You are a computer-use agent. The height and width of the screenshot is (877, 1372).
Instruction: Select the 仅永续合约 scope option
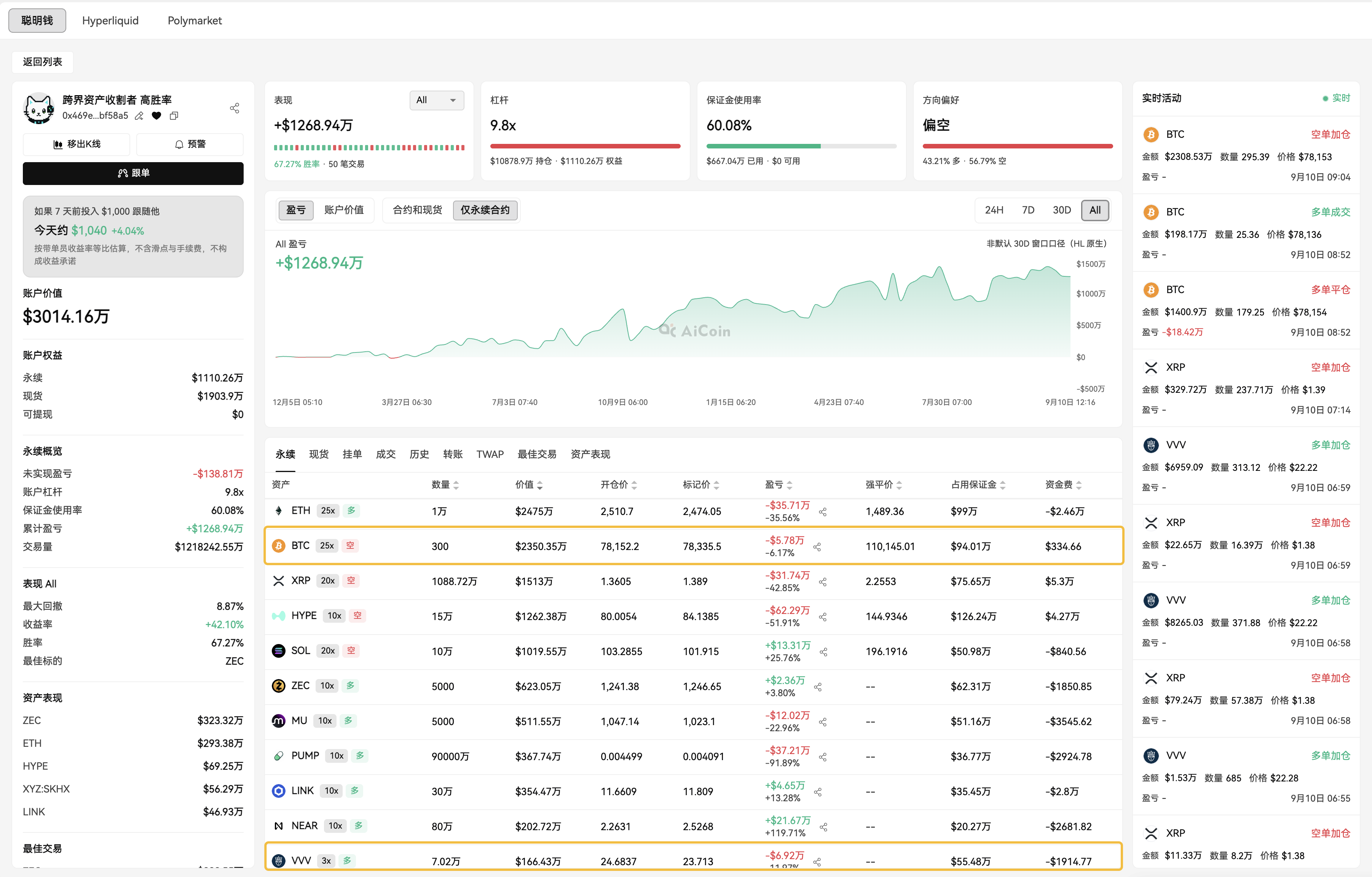pos(485,210)
